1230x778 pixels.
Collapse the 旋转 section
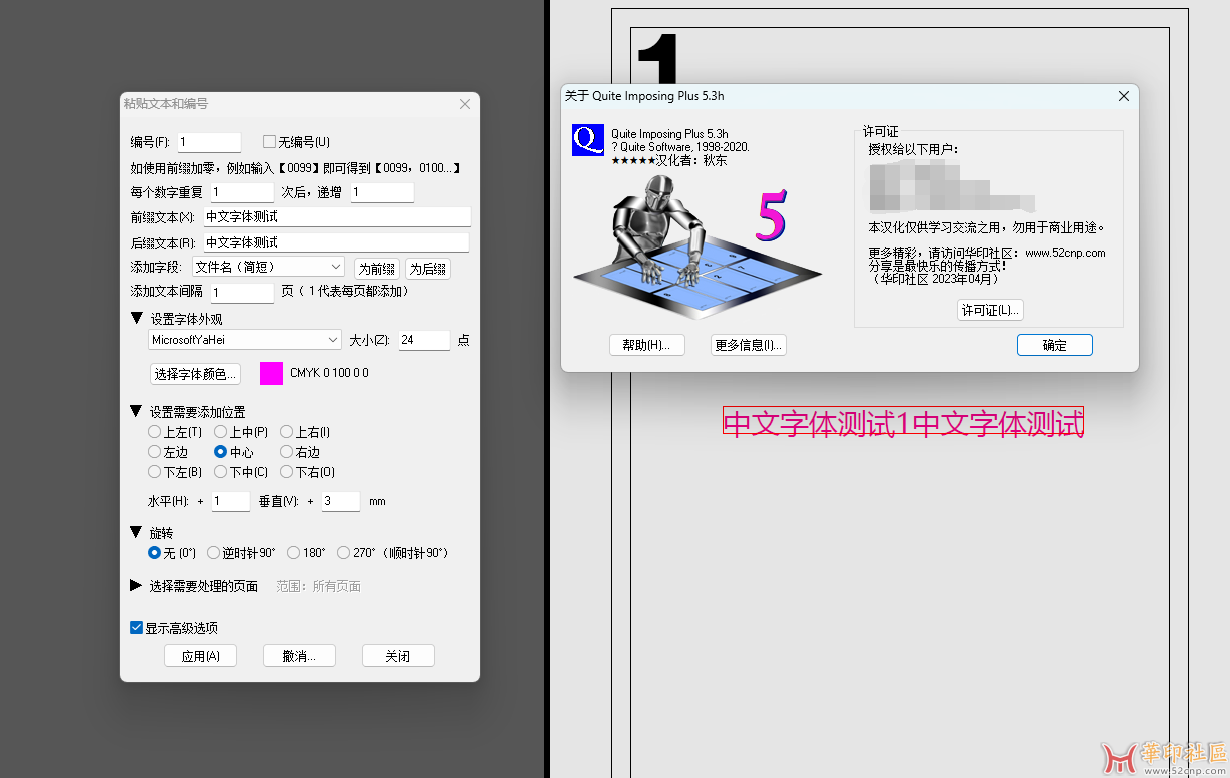(x=137, y=533)
